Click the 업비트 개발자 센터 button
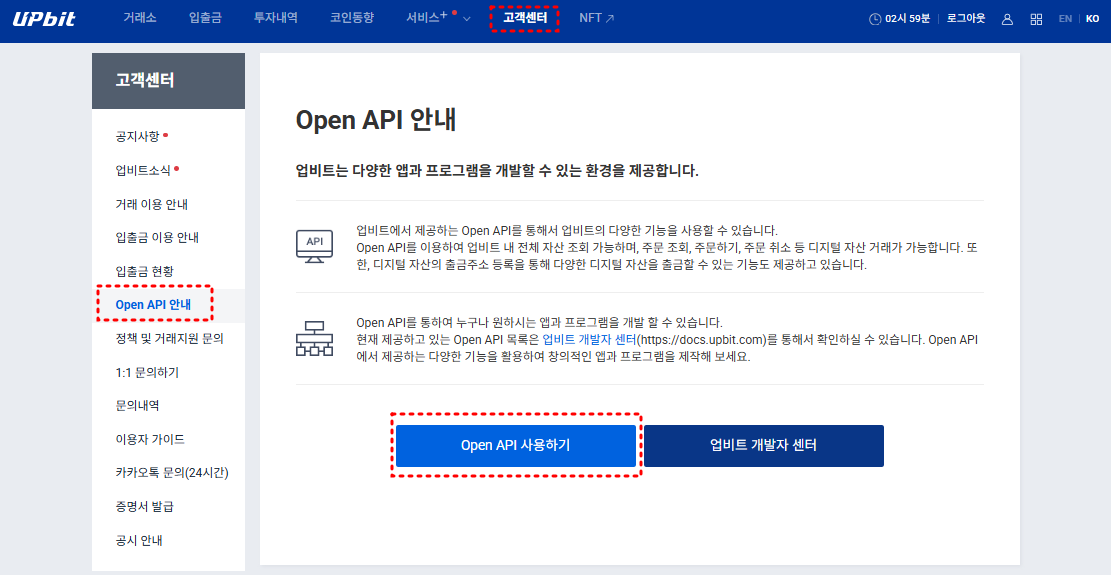Viewport: 1111px width, 575px height. [764, 445]
